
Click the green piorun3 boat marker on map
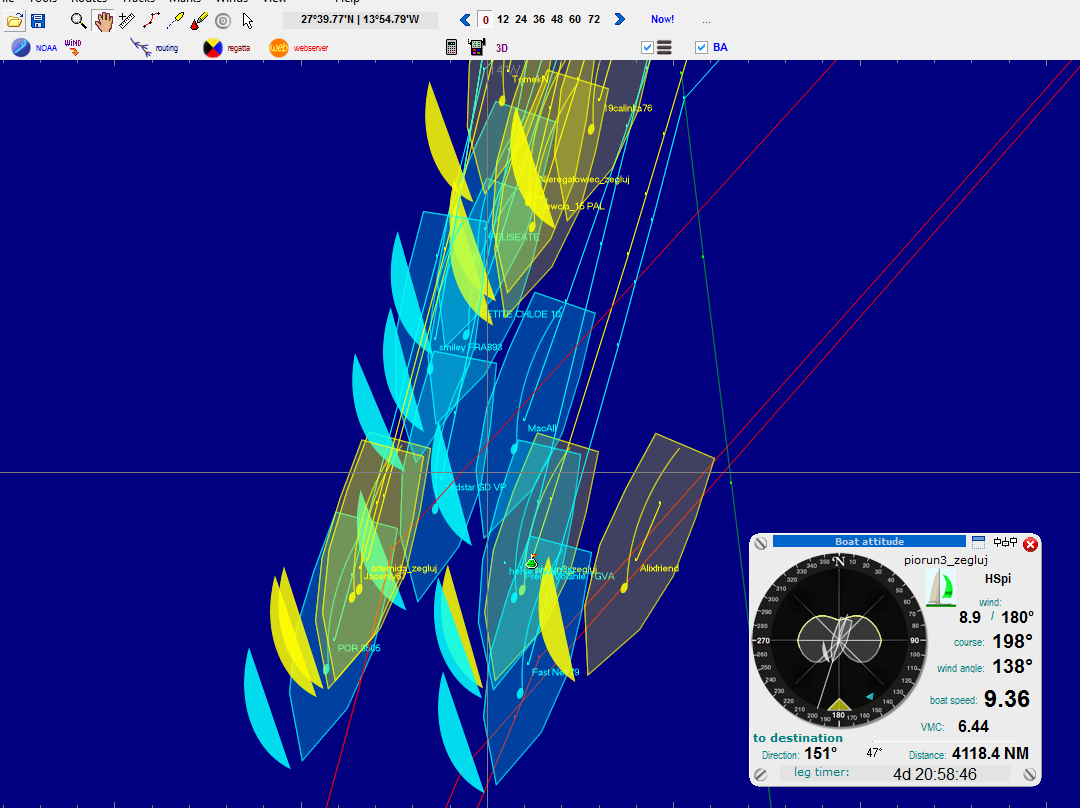(x=531, y=562)
